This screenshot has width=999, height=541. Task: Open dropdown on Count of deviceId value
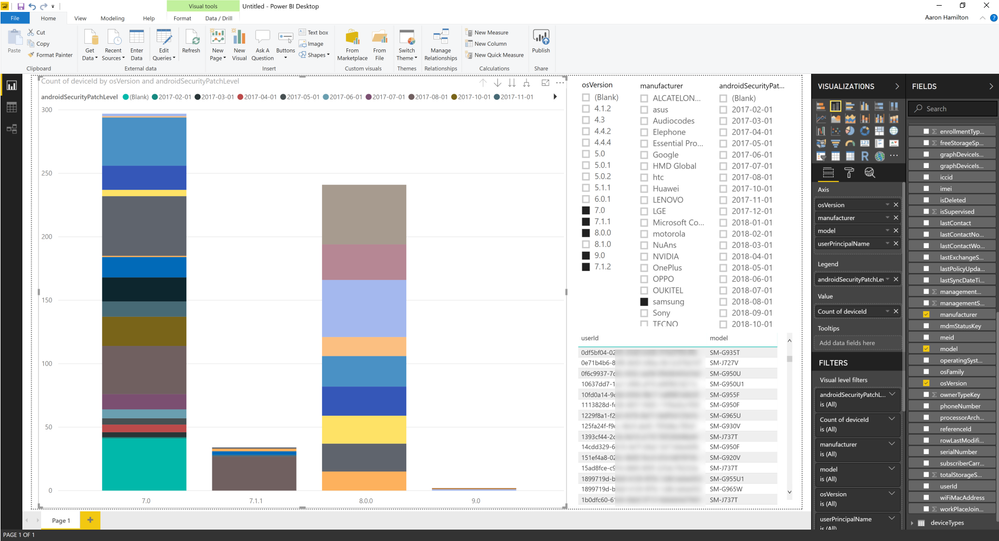(887, 312)
